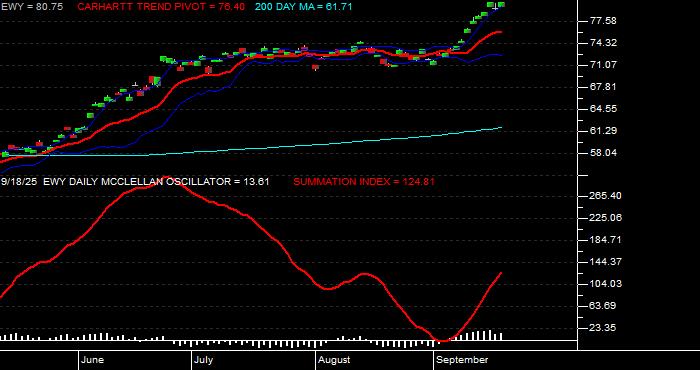The width and height of the screenshot is (700, 370).
Task: Click the 71.07 price axis value
Action: 603,65
